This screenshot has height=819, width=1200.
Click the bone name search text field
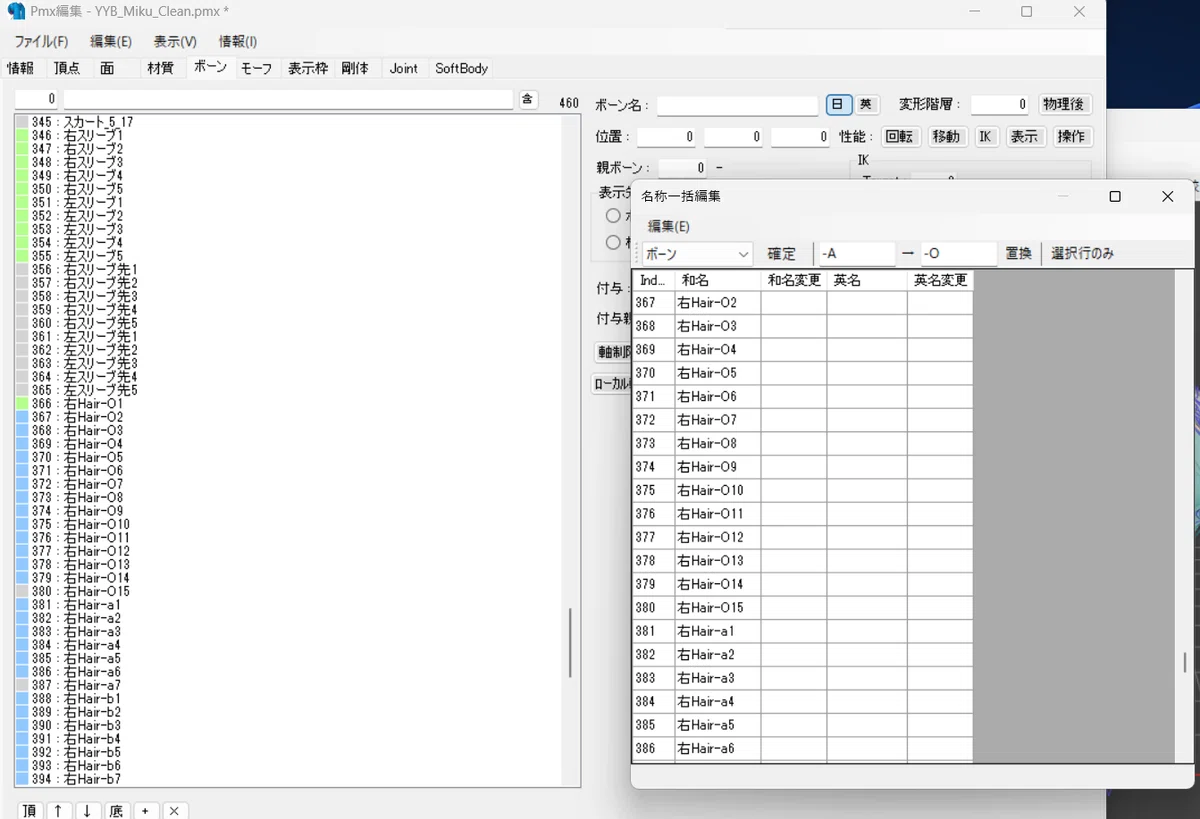click(288, 99)
